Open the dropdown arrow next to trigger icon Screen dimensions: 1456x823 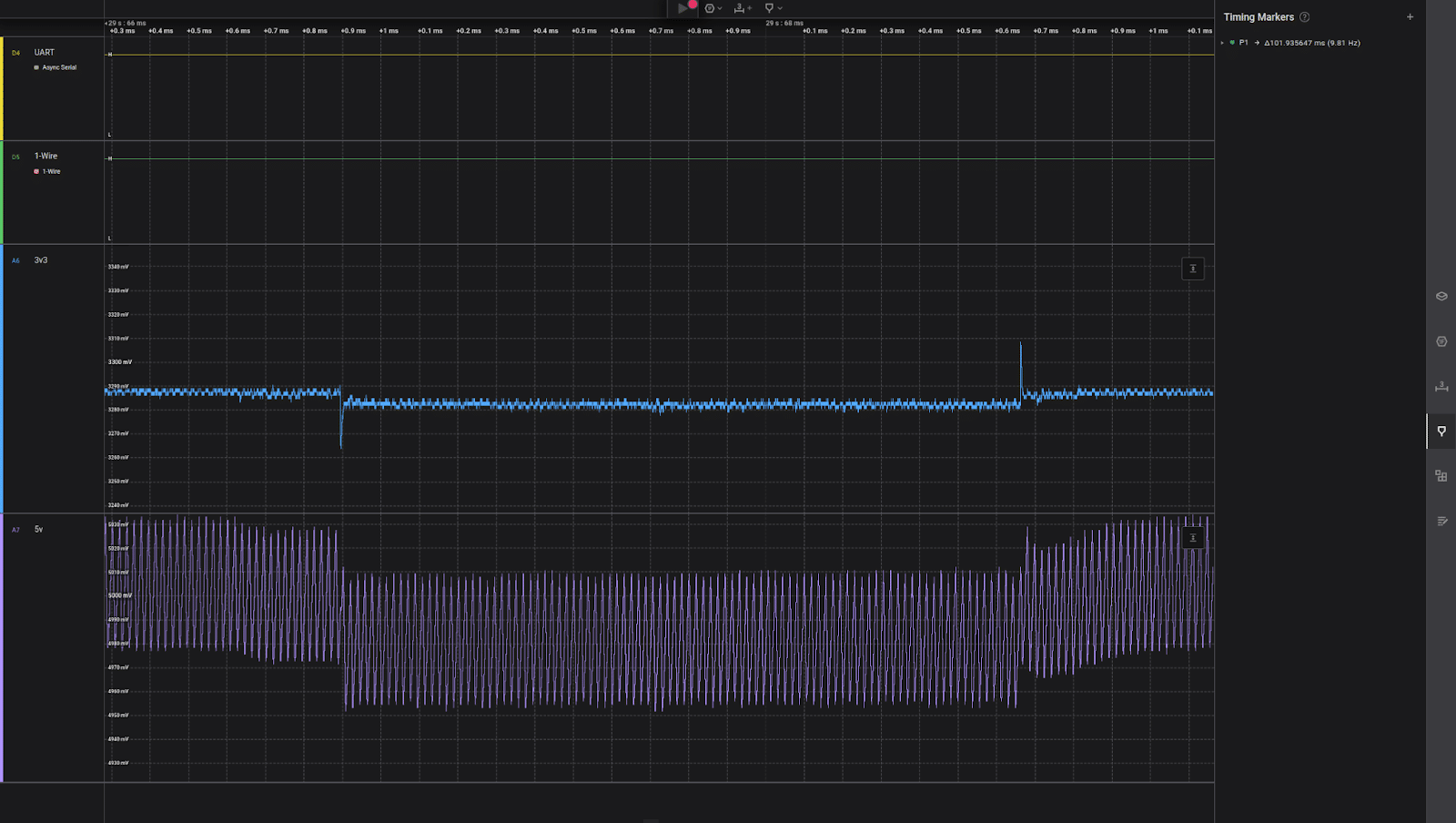coord(720,8)
